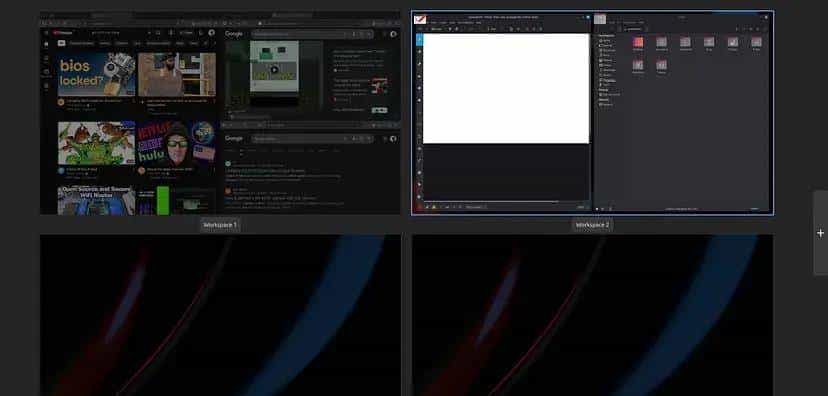Select the file manager window in Workspace 2
Image resolution: width=828 pixels, height=396 pixels.
pyautogui.click(x=682, y=113)
